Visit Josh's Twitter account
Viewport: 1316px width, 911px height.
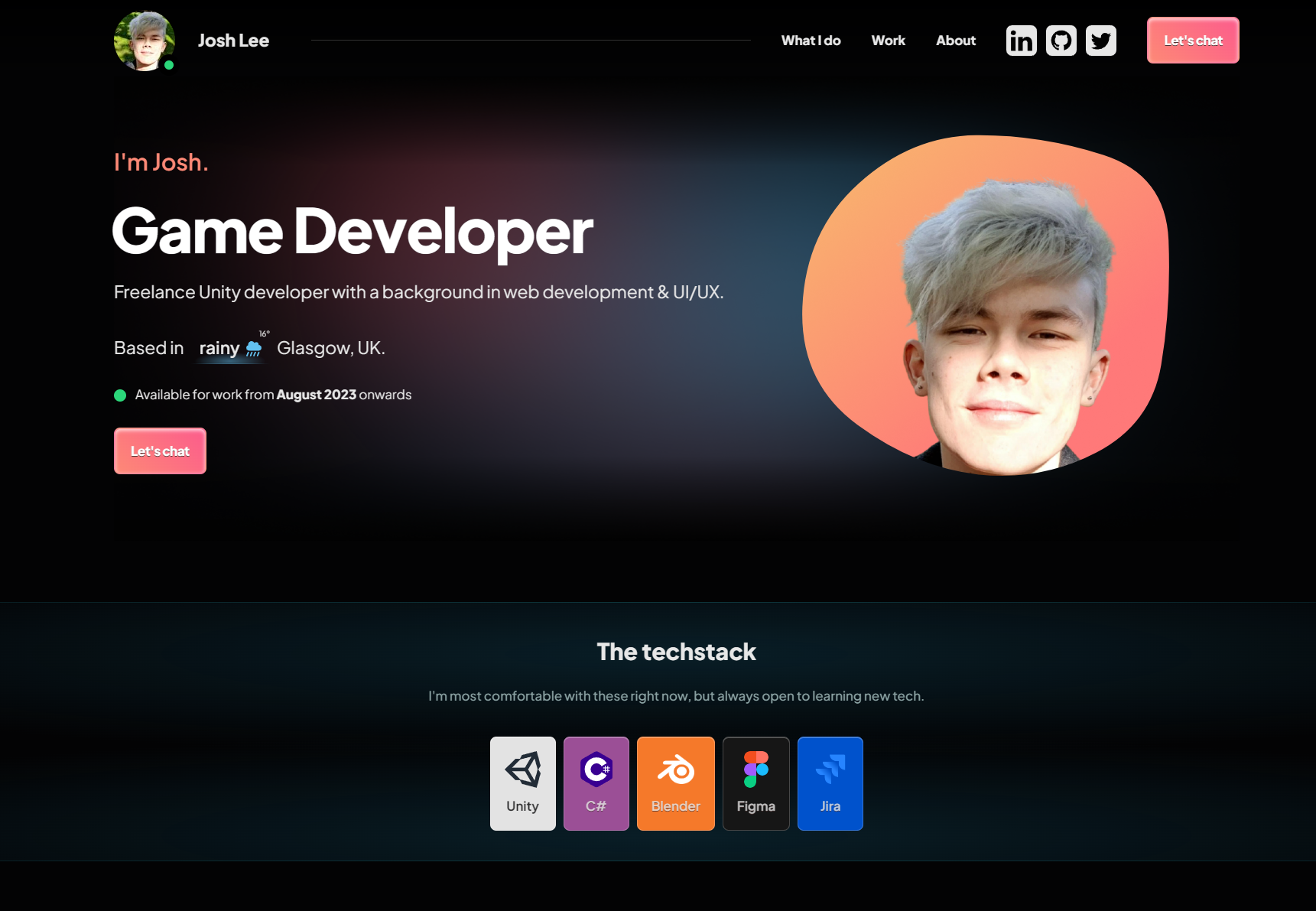(1101, 41)
